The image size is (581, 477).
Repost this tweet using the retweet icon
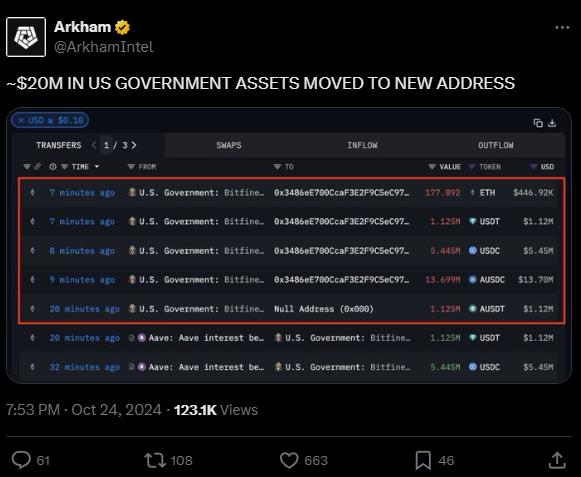pyautogui.click(x=155, y=460)
